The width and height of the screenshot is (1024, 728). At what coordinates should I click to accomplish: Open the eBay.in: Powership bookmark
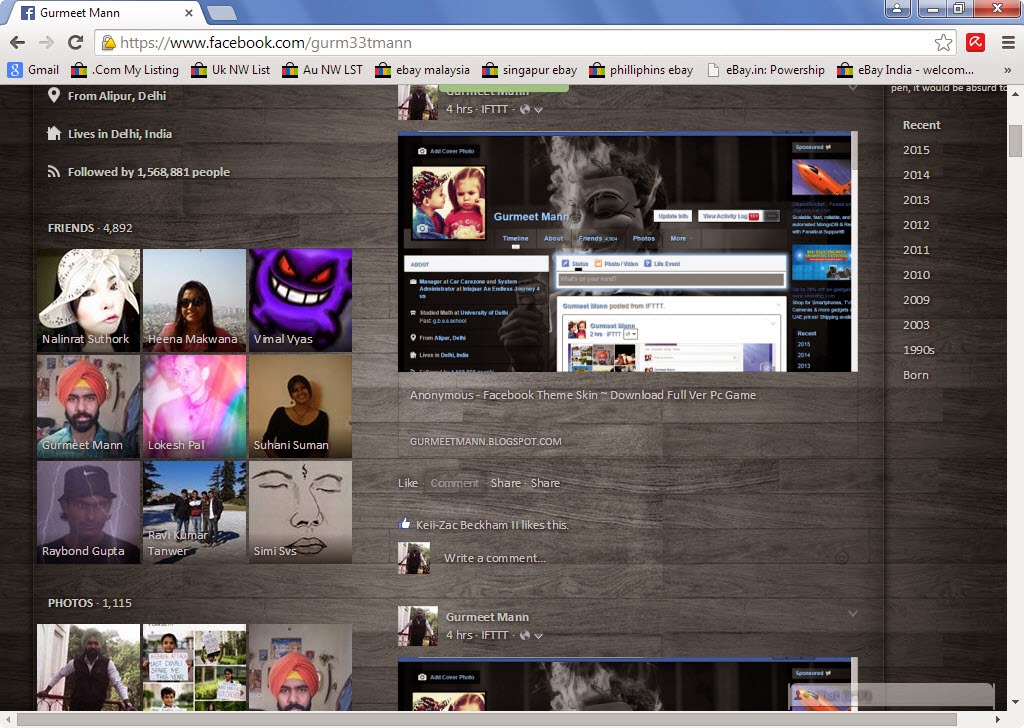pyautogui.click(x=765, y=70)
